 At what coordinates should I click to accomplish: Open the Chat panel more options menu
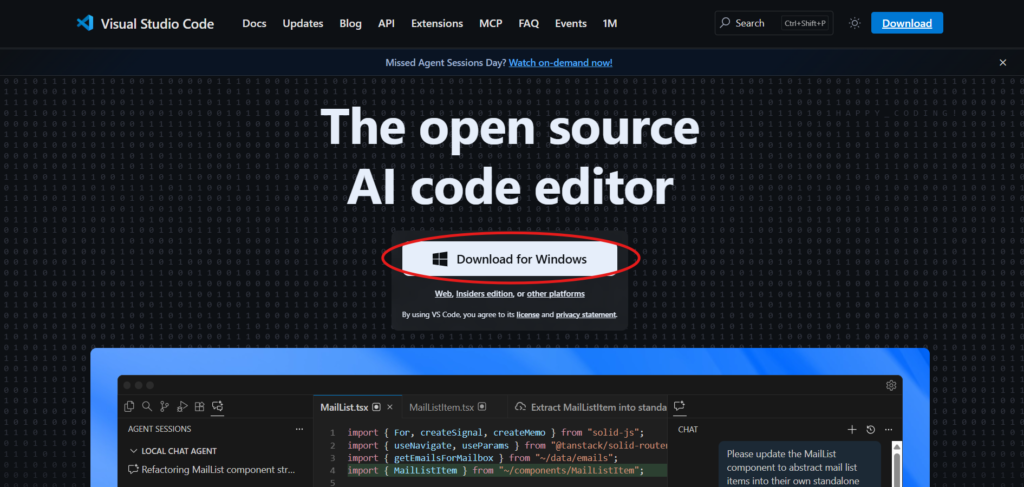[x=888, y=429]
